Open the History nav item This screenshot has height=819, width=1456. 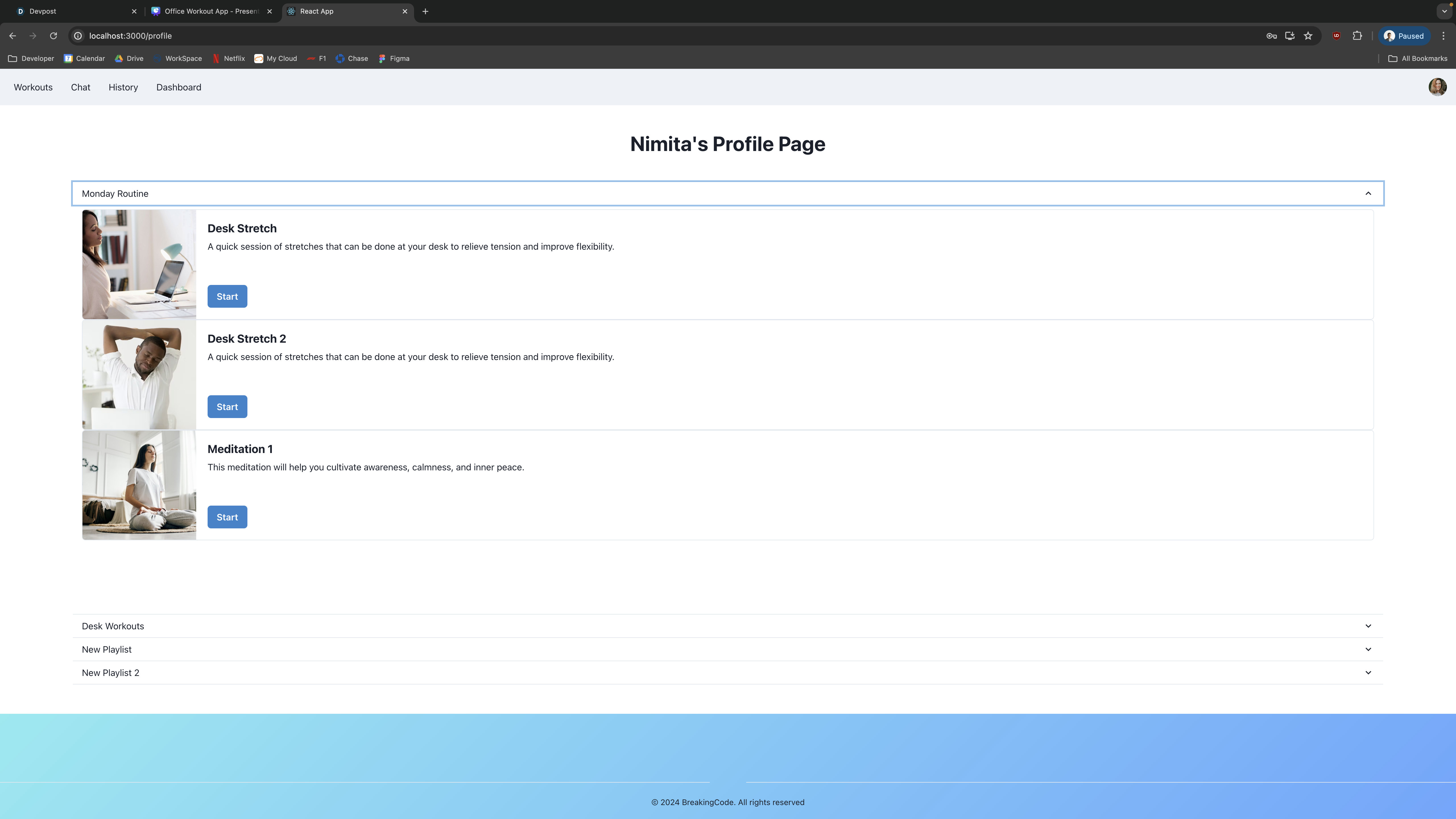coord(123,87)
